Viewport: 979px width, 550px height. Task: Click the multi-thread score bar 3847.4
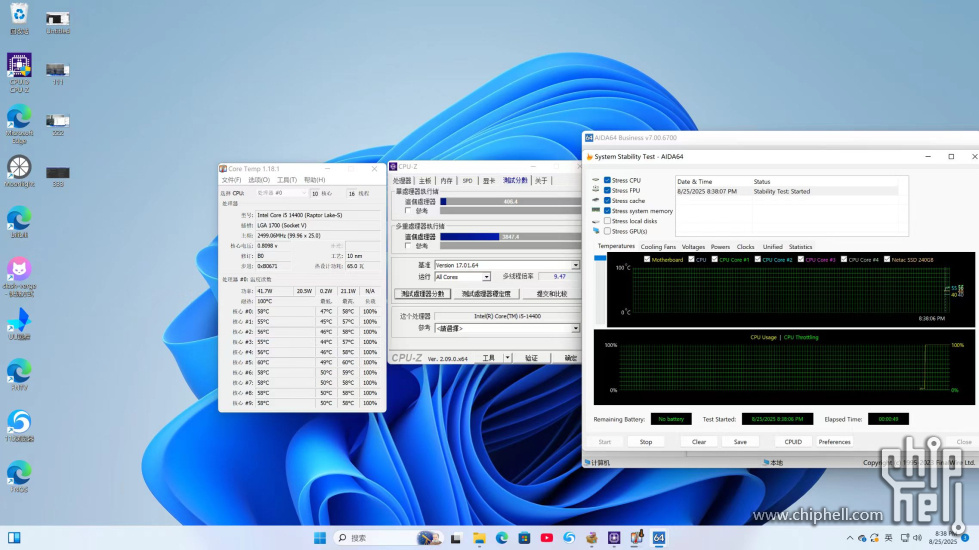510,237
